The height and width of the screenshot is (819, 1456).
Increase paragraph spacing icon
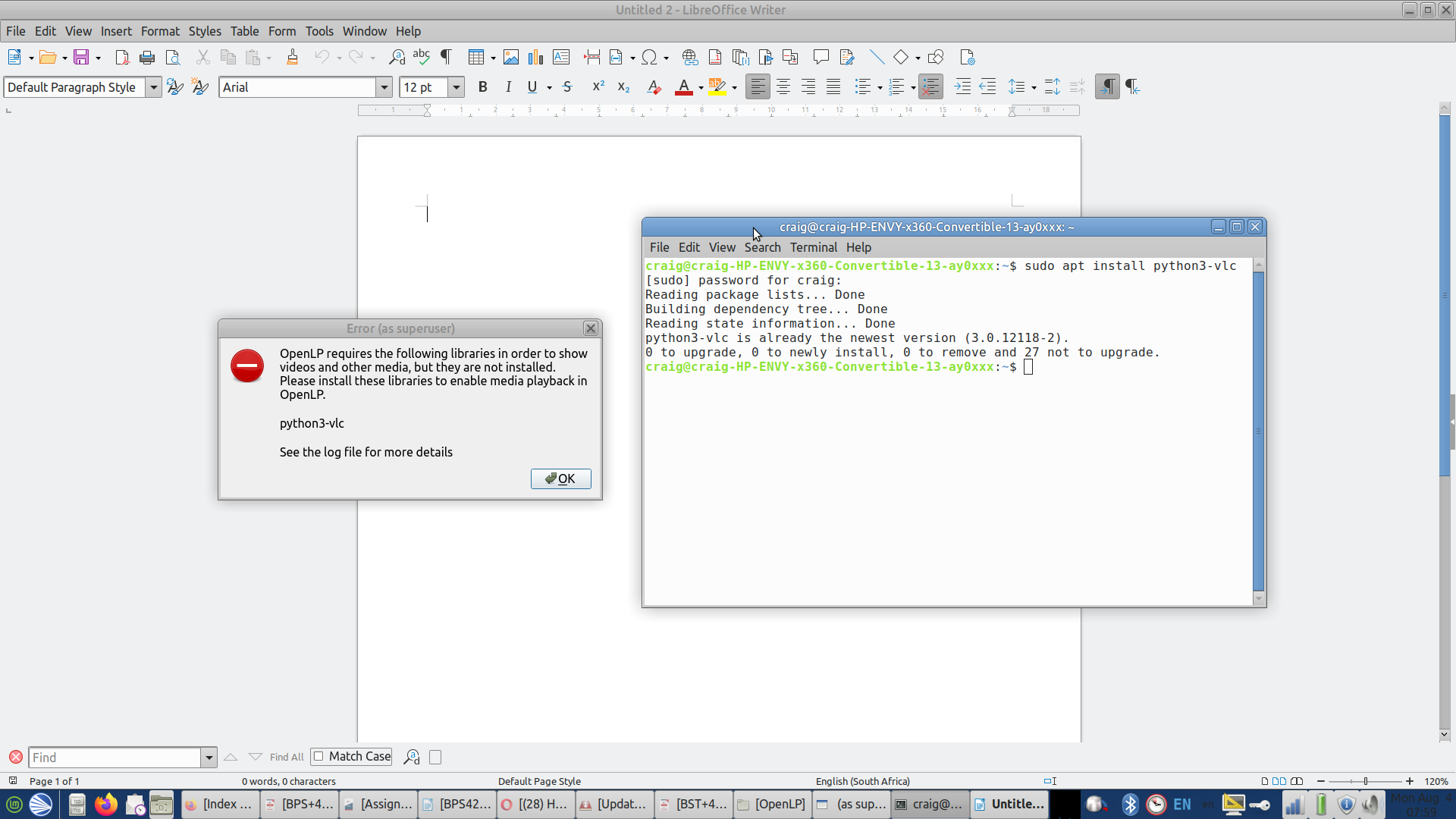point(1052,87)
